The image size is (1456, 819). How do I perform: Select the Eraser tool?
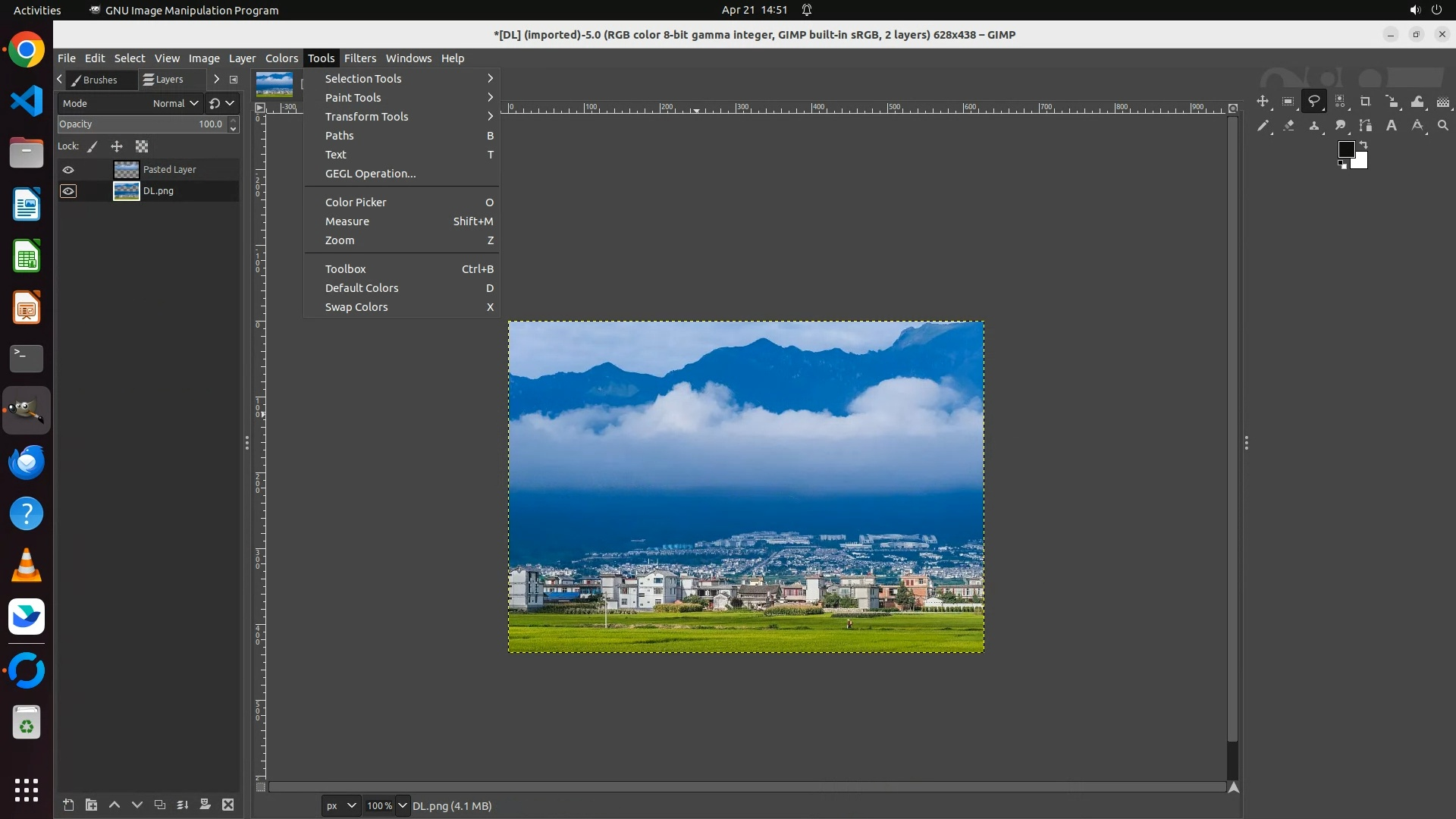pyautogui.click(x=1288, y=126)
